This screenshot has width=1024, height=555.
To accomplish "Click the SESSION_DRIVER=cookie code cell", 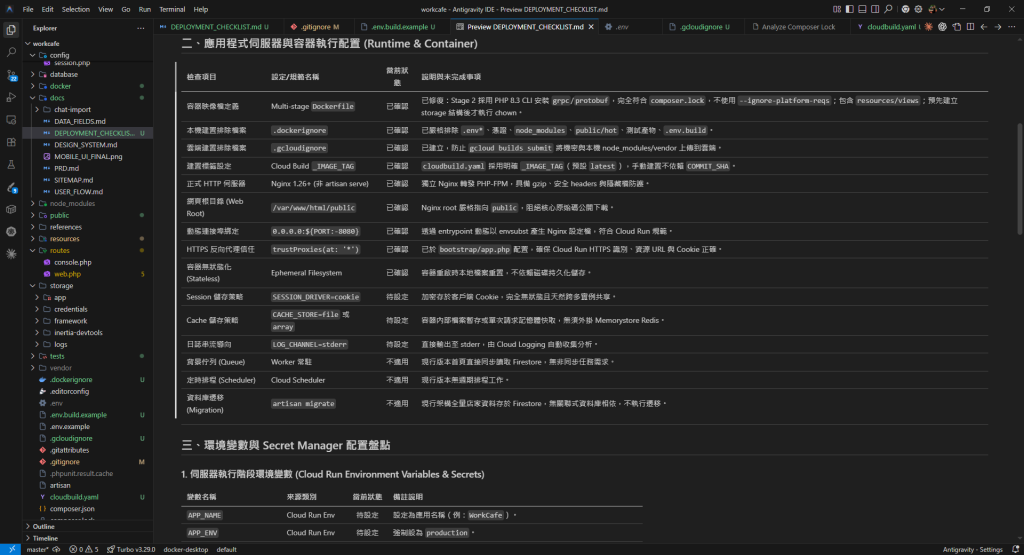I will click(x=315, y=296).
